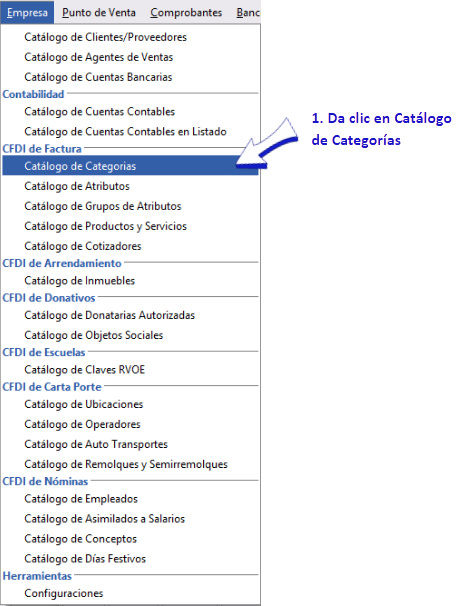Open the Punto de Venta menu
The width and height of the screenshot is (472, 606).
pyautogui.click(x=99, y=12)
